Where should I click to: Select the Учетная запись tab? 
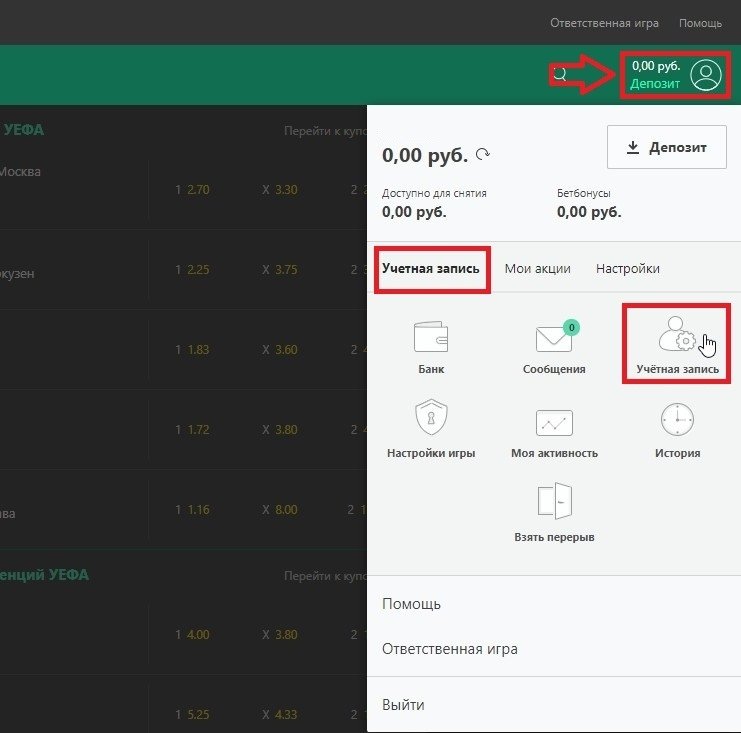coord(431,268)
